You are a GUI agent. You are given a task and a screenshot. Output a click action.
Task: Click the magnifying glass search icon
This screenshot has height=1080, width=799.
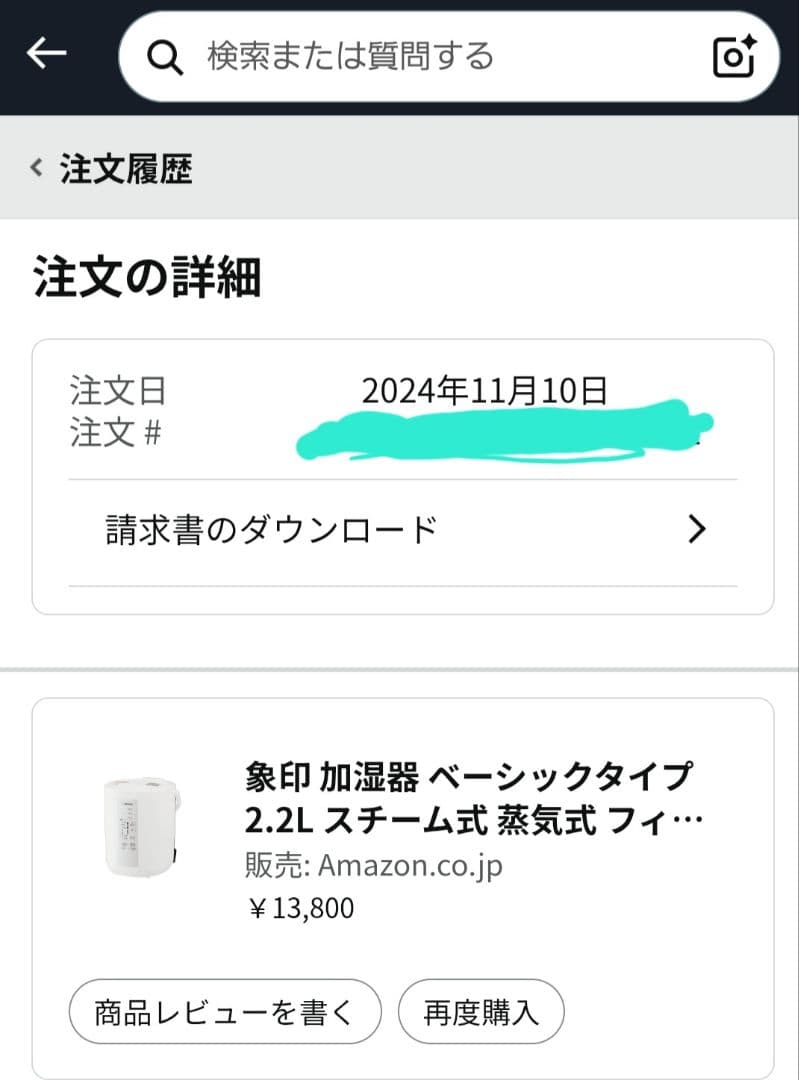pyautogui.click(x=163, y=57)
